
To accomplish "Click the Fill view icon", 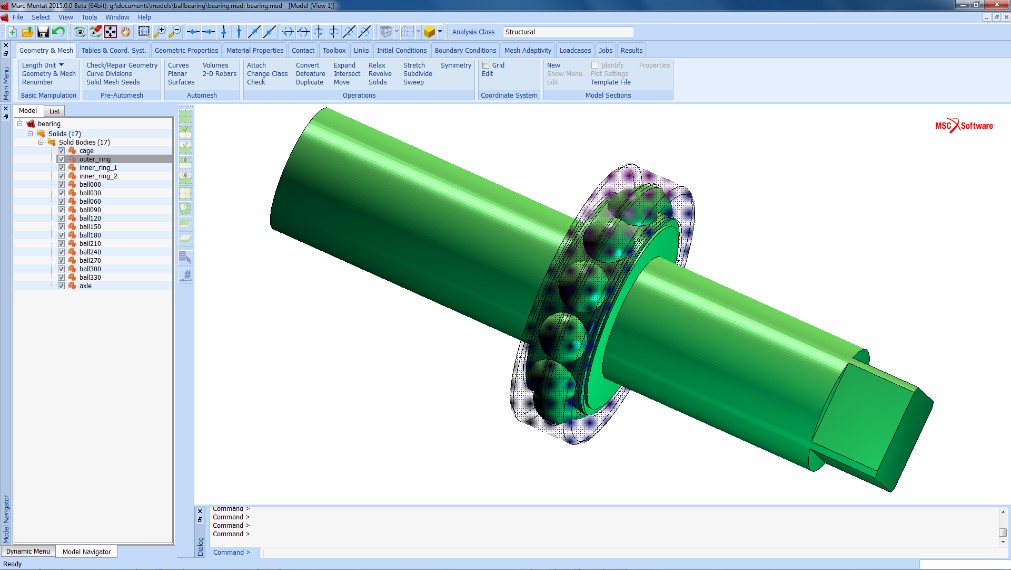I will (x=110, y=32).
